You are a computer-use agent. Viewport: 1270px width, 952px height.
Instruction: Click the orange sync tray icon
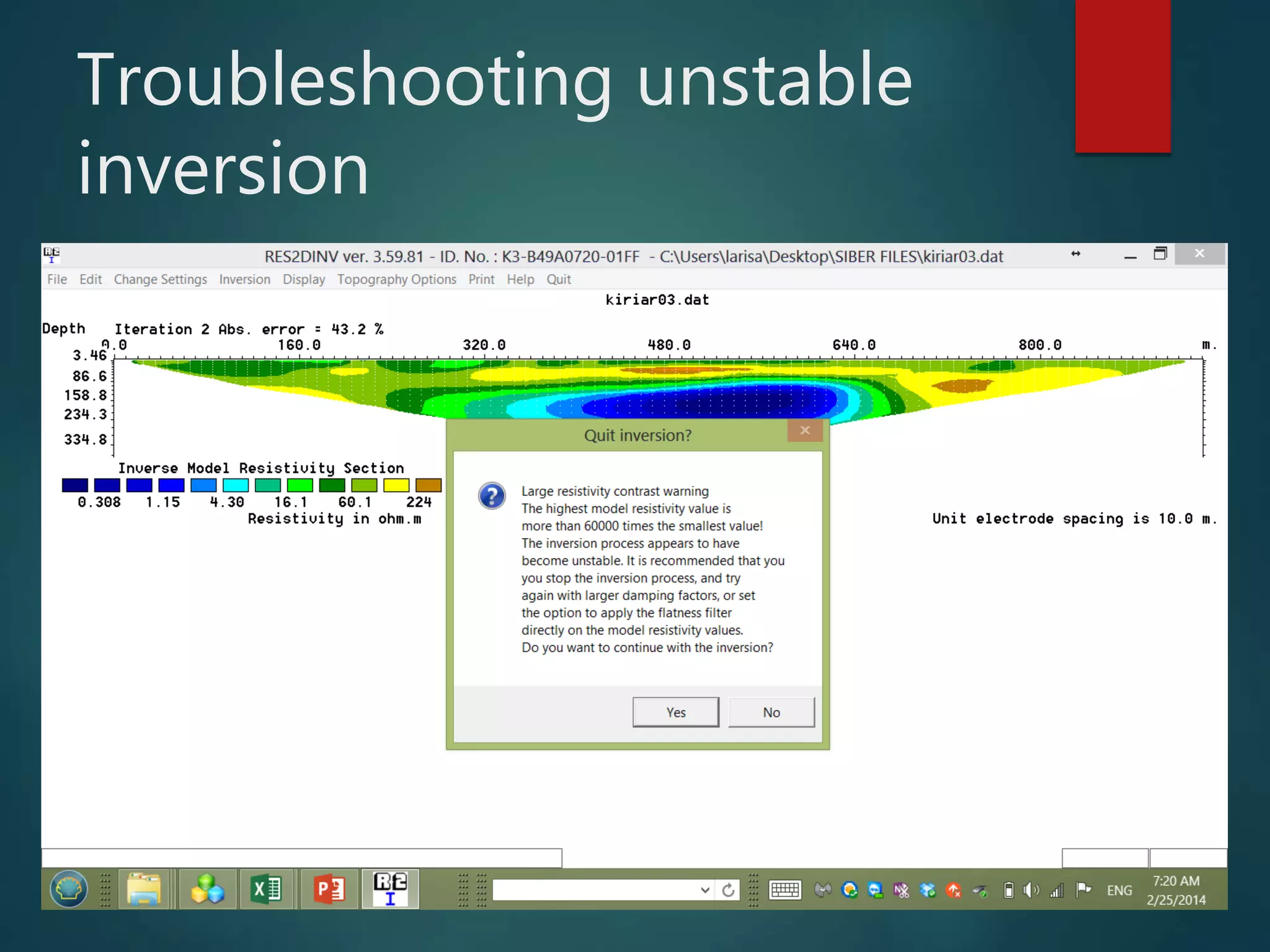pyautogui.click(x=850, y=891)
